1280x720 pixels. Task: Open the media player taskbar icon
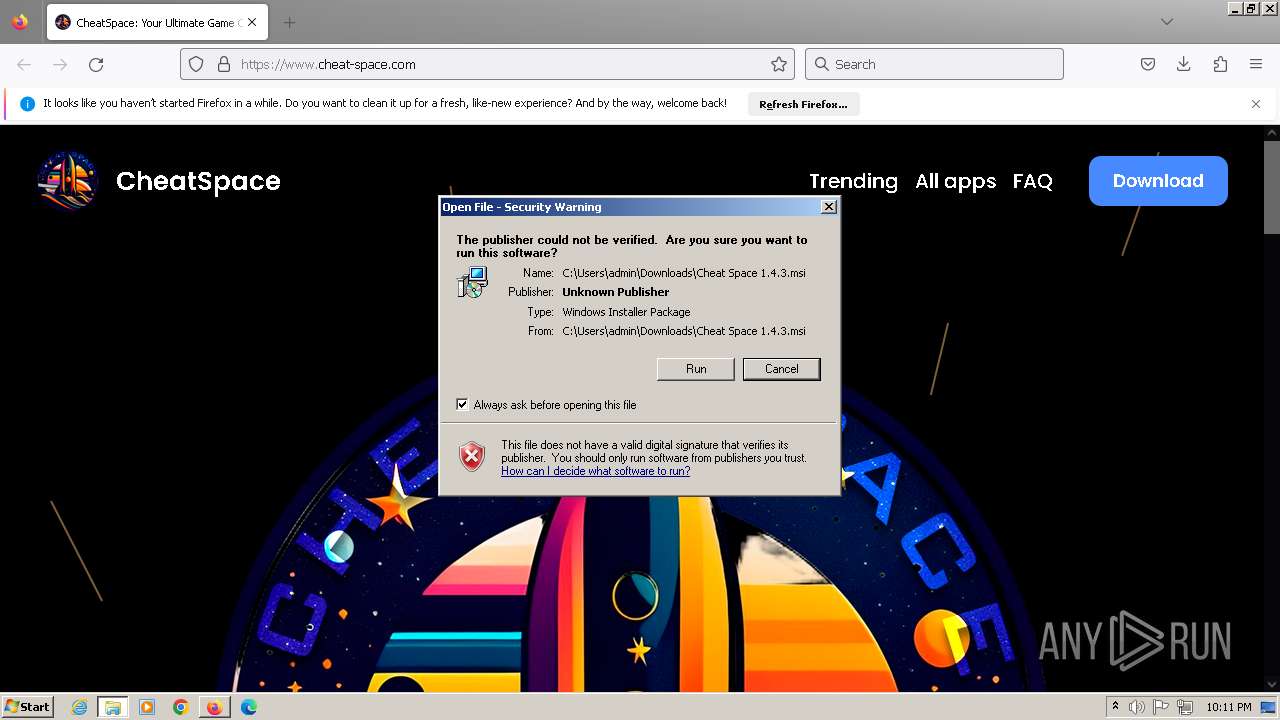tap(147, 707)
